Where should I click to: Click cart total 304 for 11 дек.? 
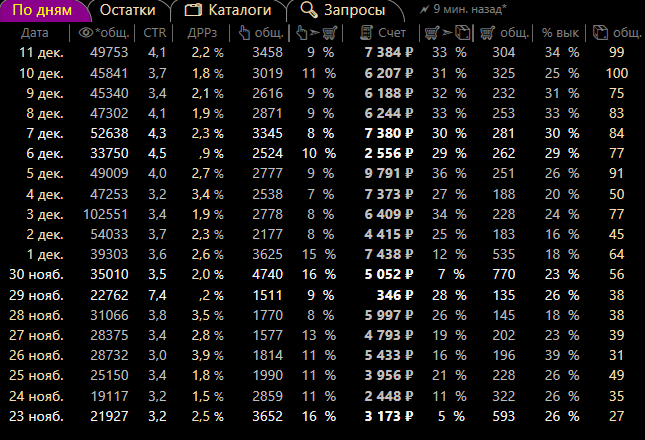click(x=503, y=52)
